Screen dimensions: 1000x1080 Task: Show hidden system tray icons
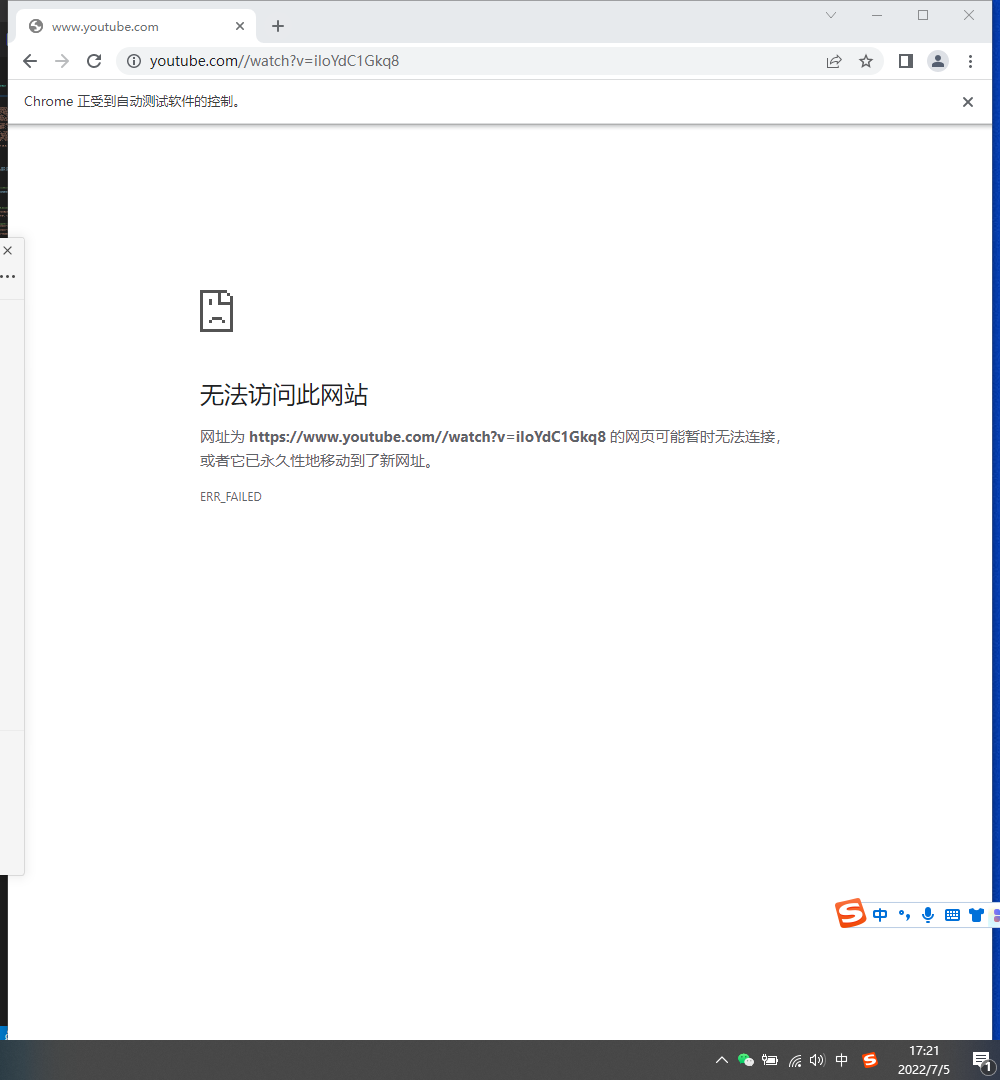pyautogui.click(x=721, y=1060)
